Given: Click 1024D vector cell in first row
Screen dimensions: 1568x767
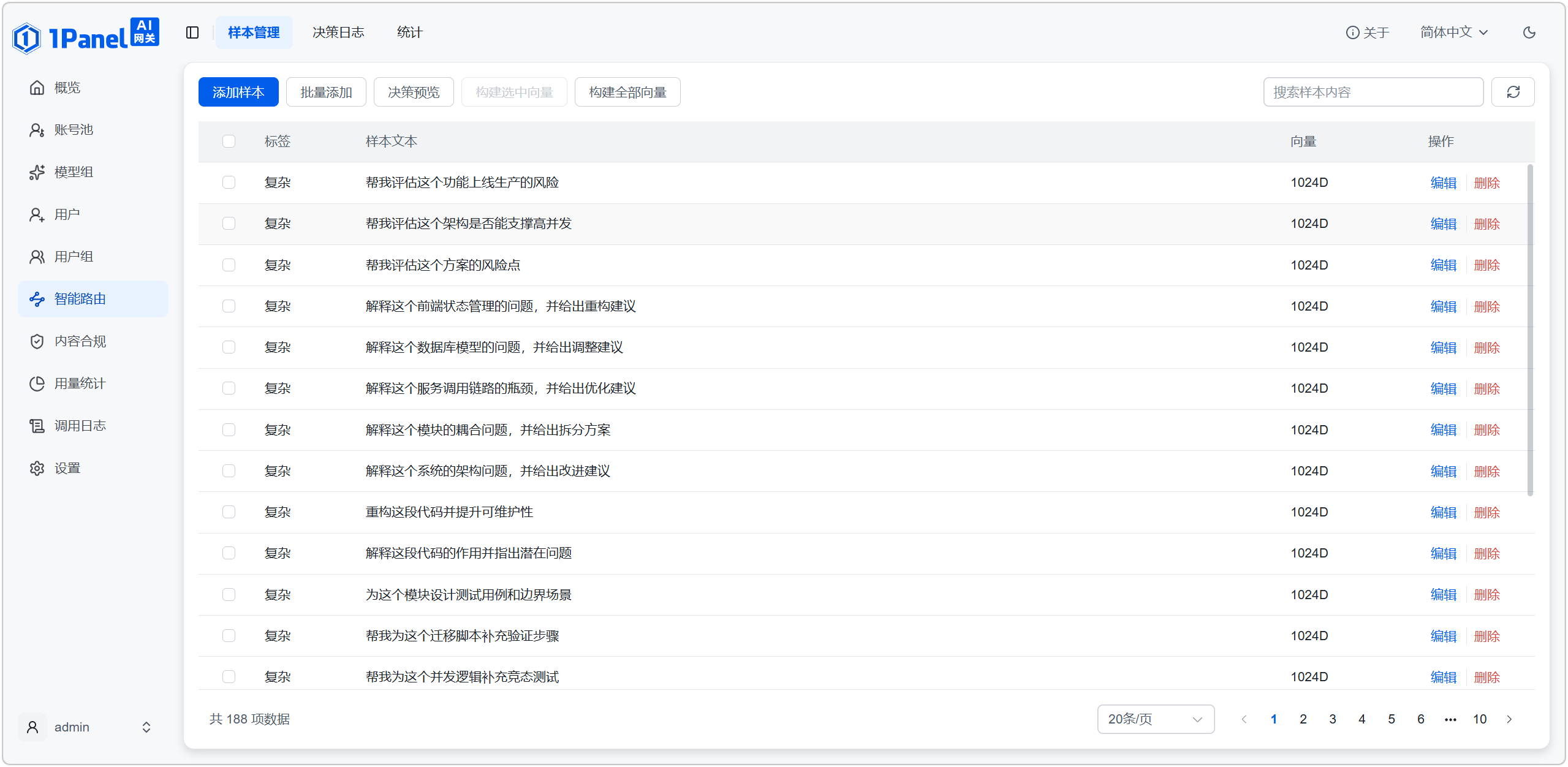Looking at the screenshot, I should tap(1309, 183).
